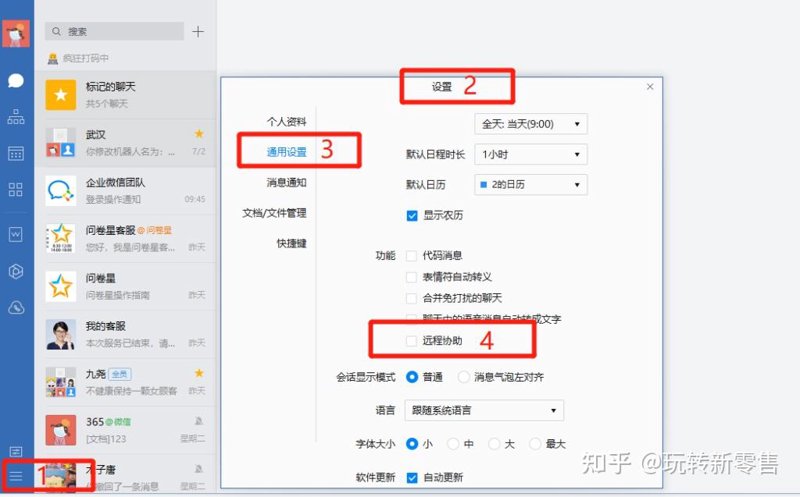Switch to the 快捷键 settings tab
The width and height of the screenshot is (800, 497).
(292, 243)
